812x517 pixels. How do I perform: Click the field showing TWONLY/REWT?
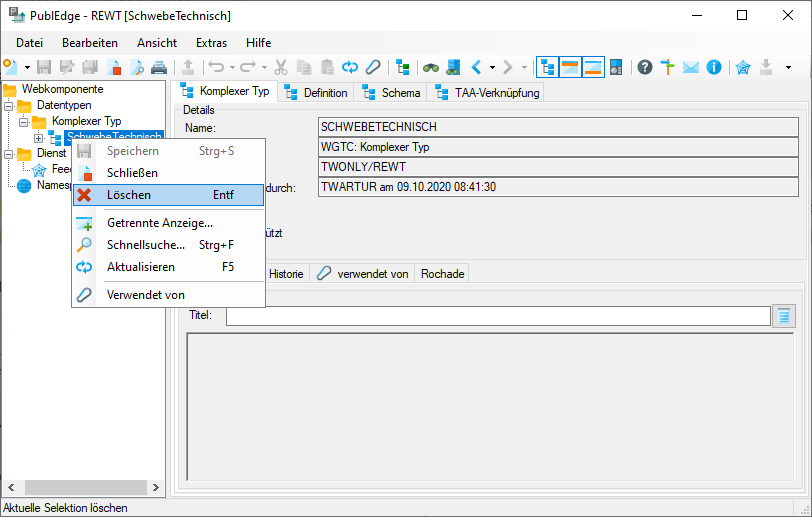(x=558, y=167)
